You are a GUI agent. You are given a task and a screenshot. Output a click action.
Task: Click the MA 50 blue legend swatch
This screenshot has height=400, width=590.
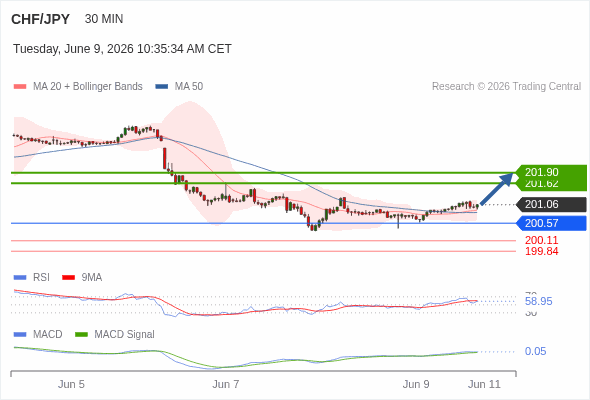[x=162, y=87]
